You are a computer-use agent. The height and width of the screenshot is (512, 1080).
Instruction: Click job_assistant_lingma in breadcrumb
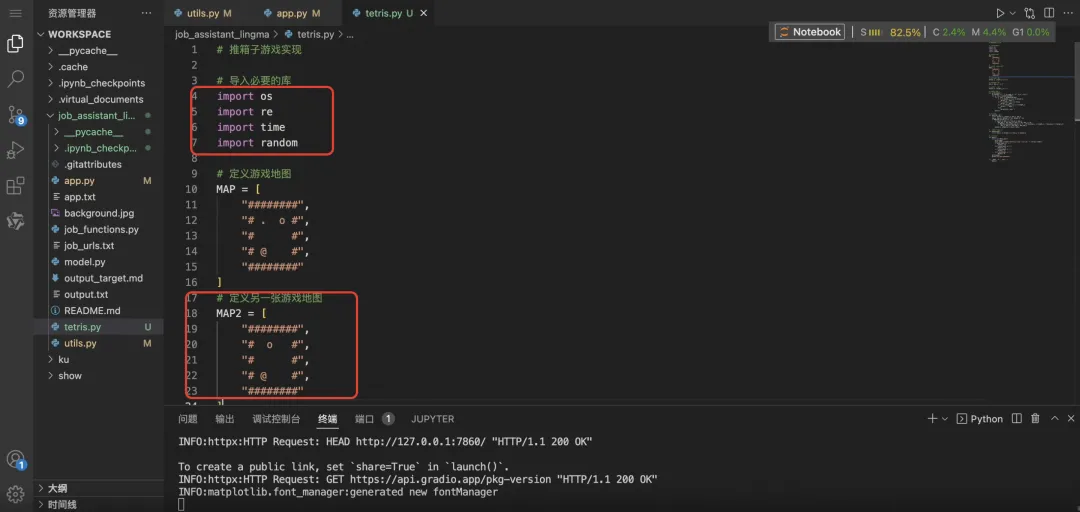pos(223,34)
